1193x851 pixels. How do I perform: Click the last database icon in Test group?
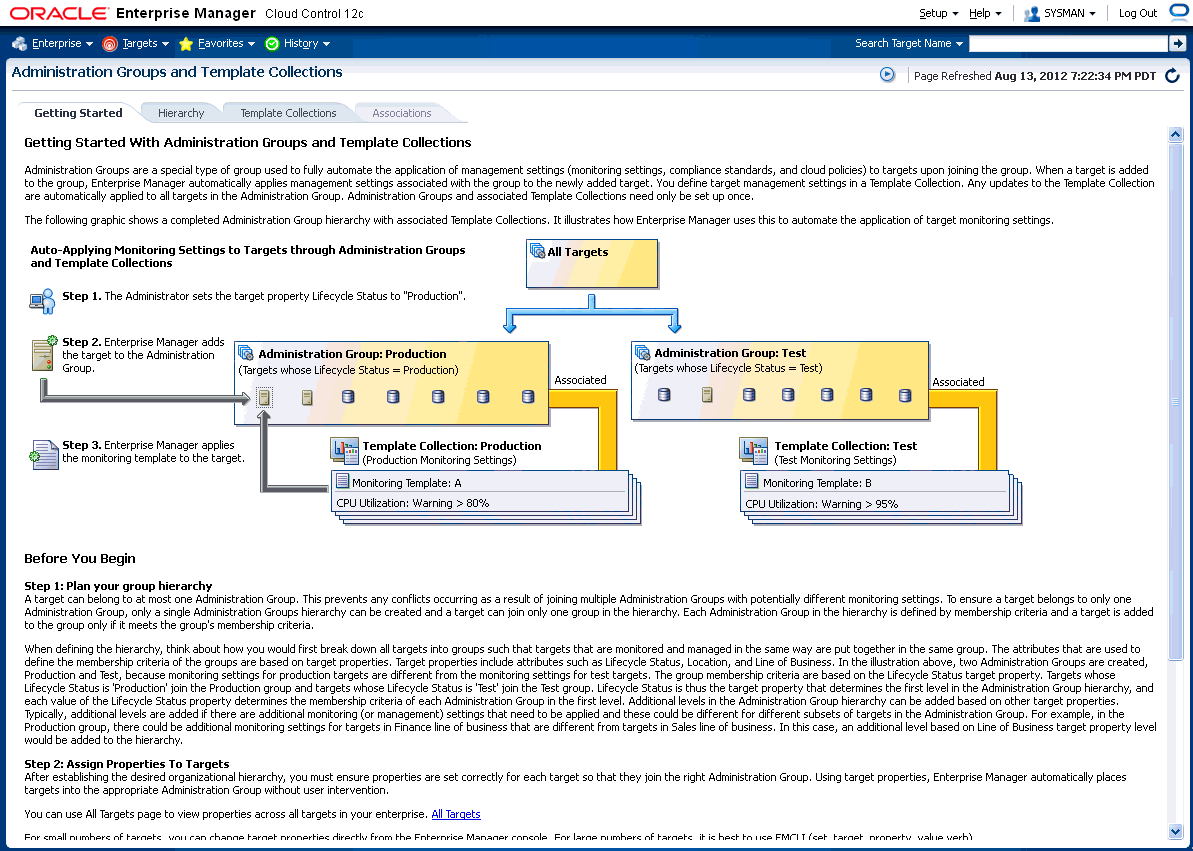(x=905, y=395)
